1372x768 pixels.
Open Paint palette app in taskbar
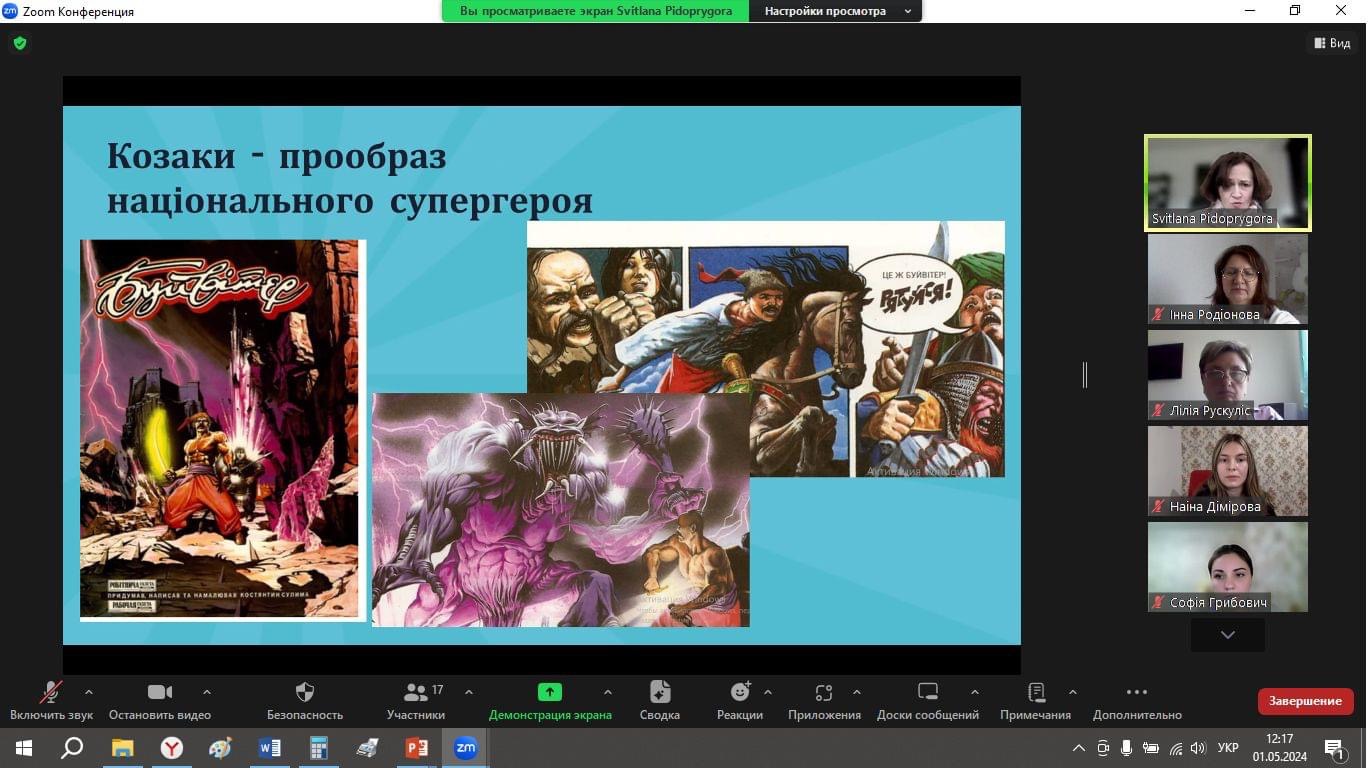click(x=221, y=748)
